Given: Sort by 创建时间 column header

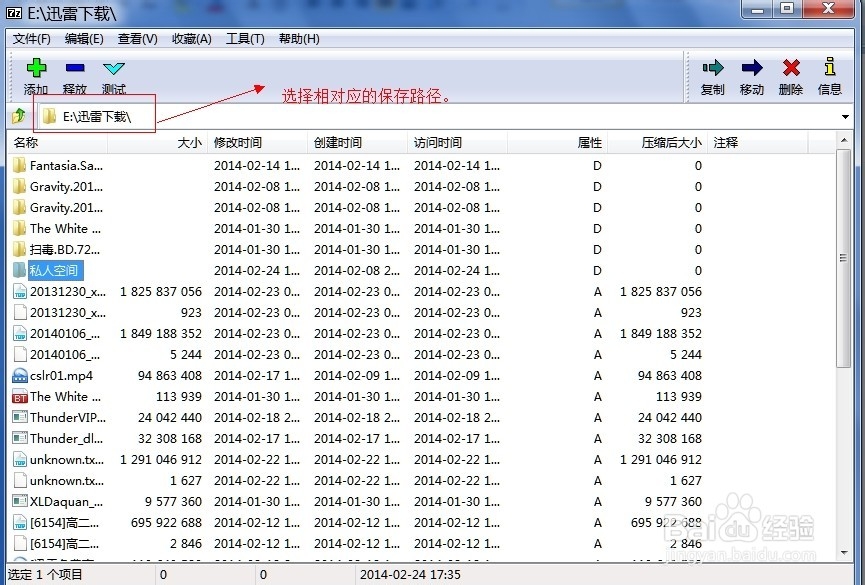Looking at the screenshot, I should pos(357,143).
